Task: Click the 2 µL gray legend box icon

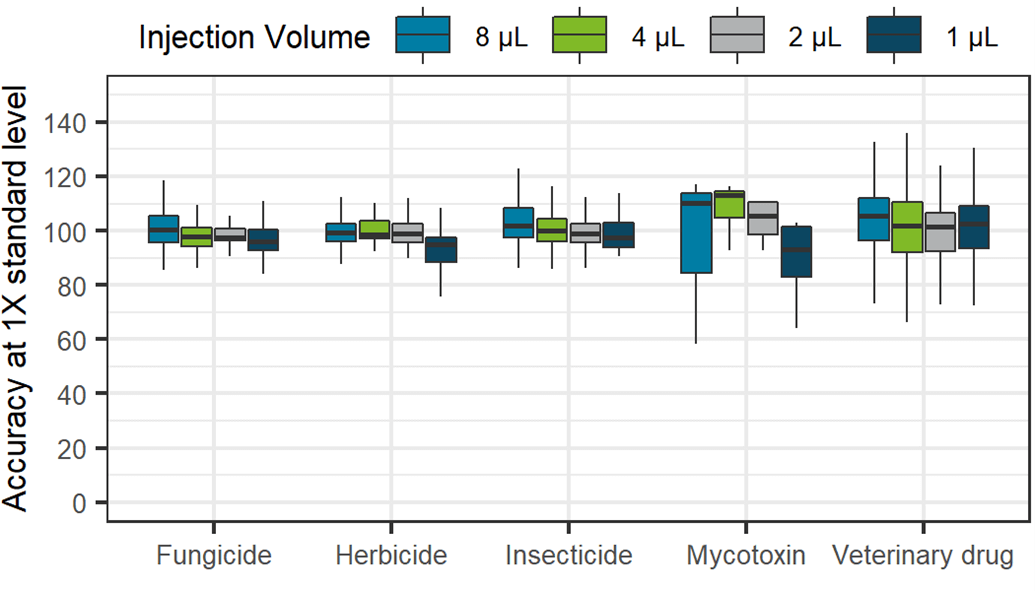Action: click(737, 34)
